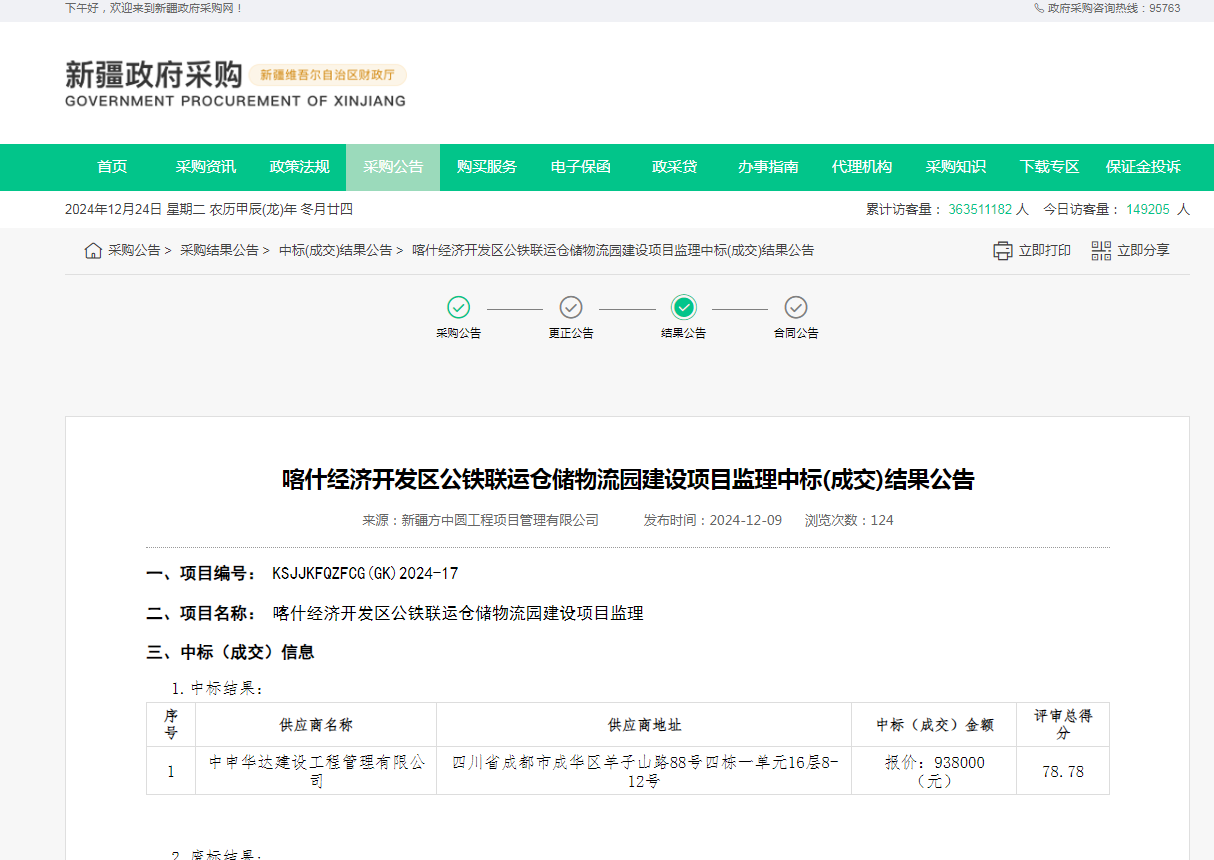
Task: Open 办事指南 in the navigation bar
Action: click(x=768, y=167)
